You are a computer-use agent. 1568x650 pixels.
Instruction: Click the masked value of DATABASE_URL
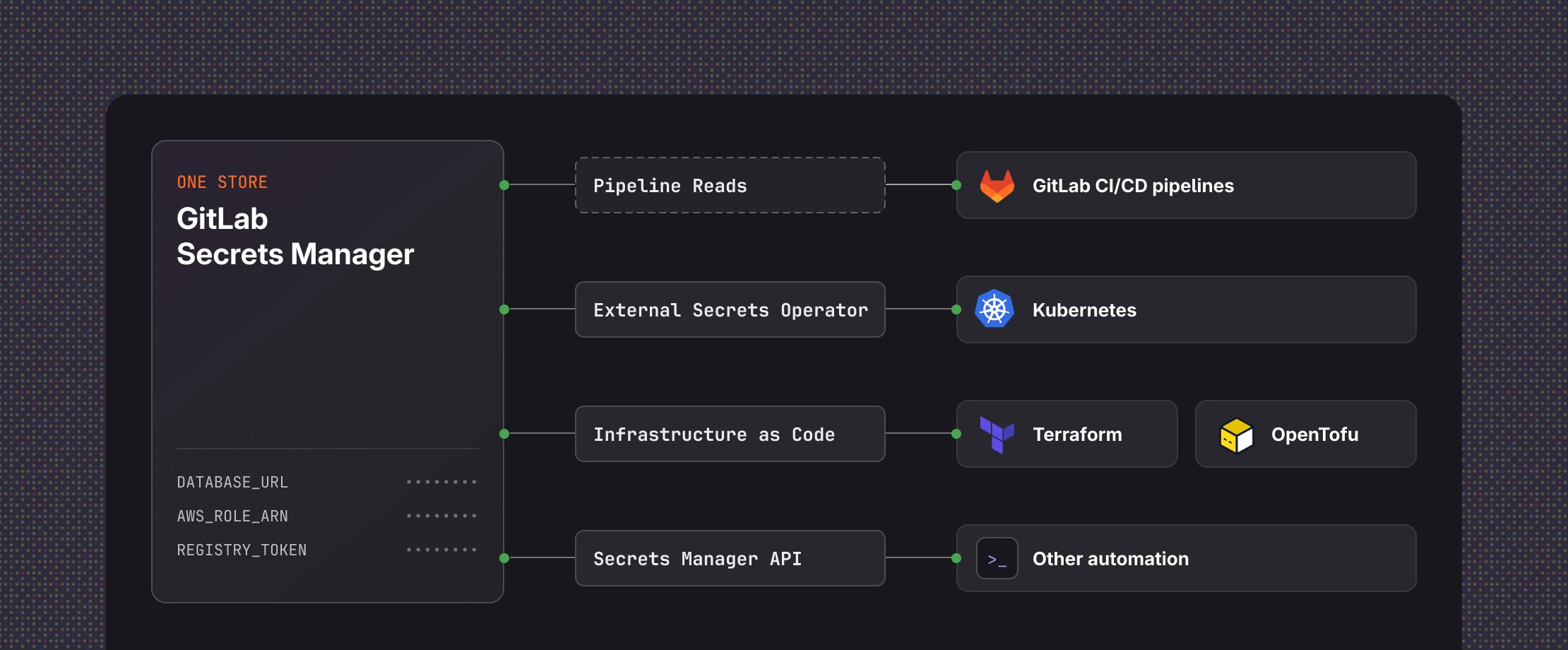(x=441, y=482)
